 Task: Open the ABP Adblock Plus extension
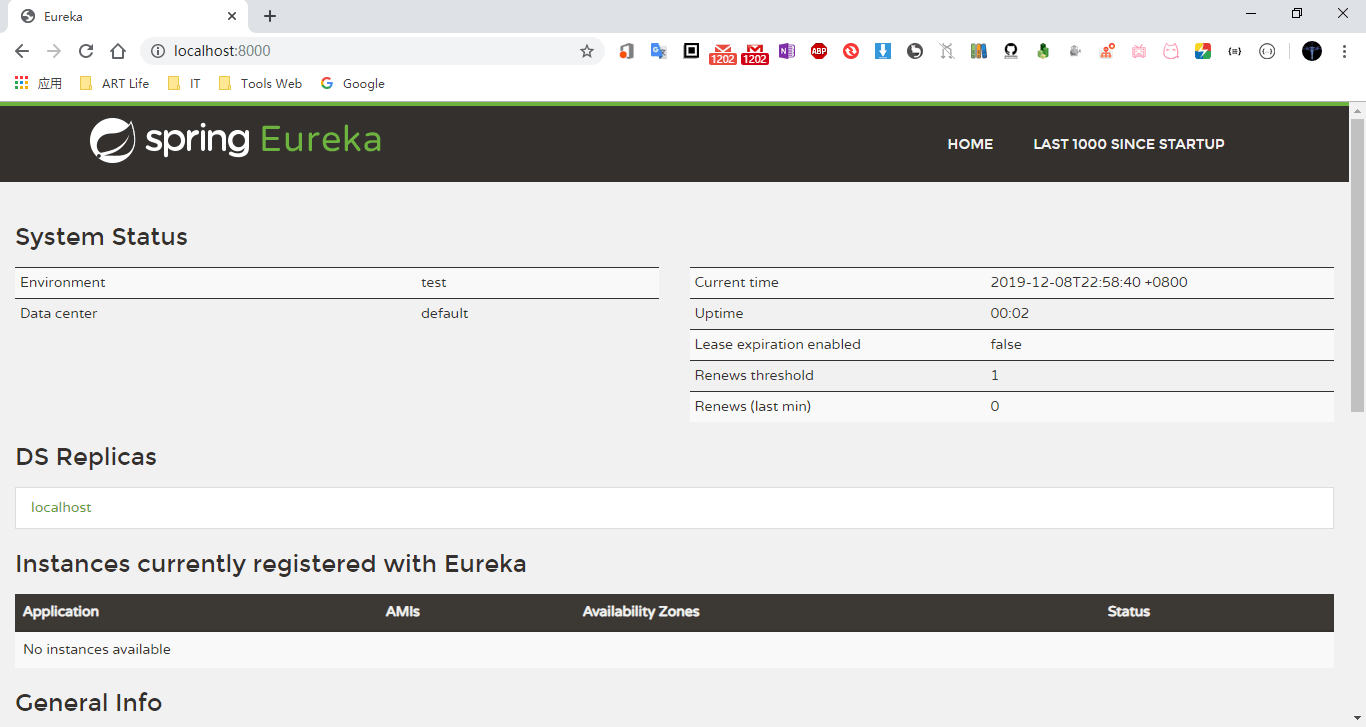tap(819, 51)
